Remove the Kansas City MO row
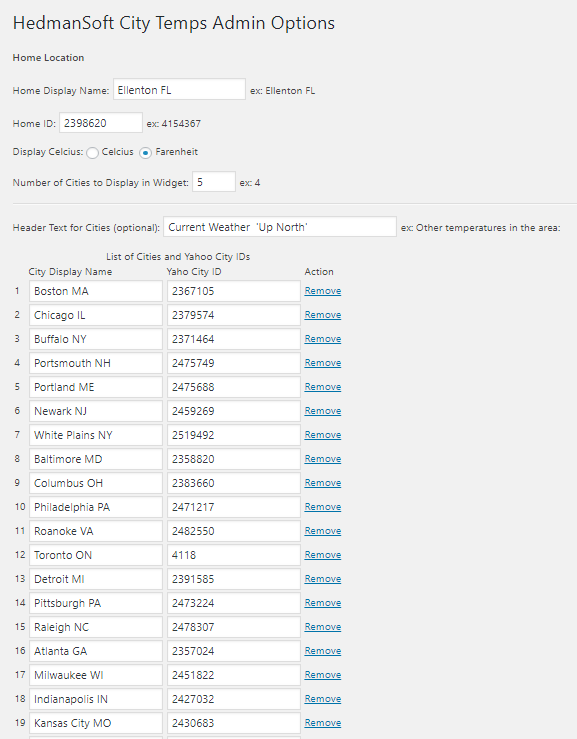The image size is (577, 739). tap(323, 723)
